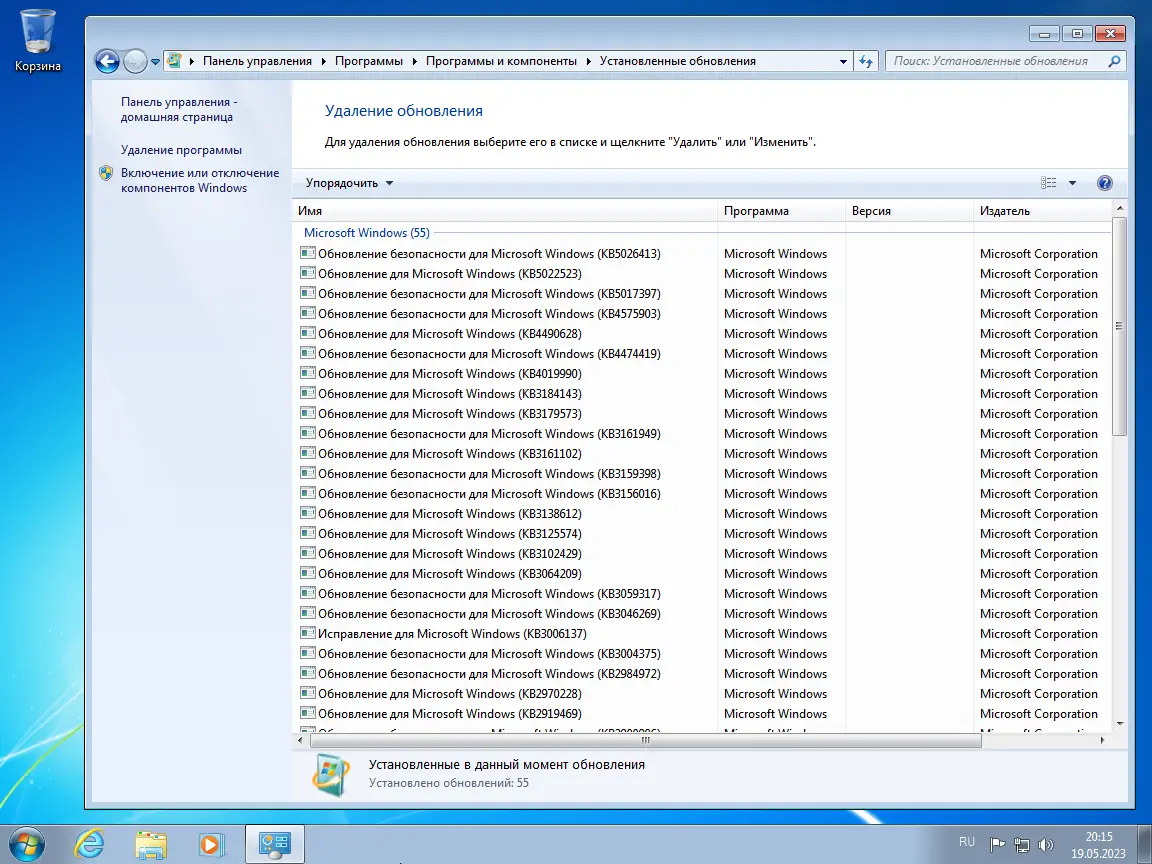Screen dimensions: 1152x864
Task: Click the volume speaker tray icon
Action: coord(1045,845)
